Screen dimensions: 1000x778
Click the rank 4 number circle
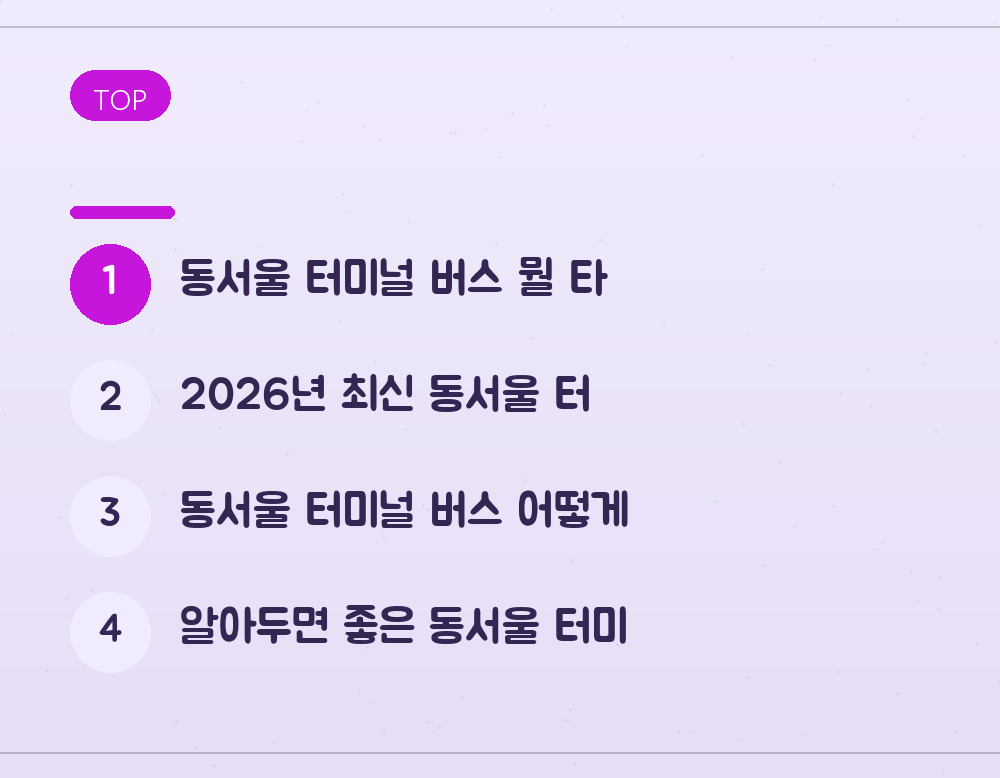(110, 633)
